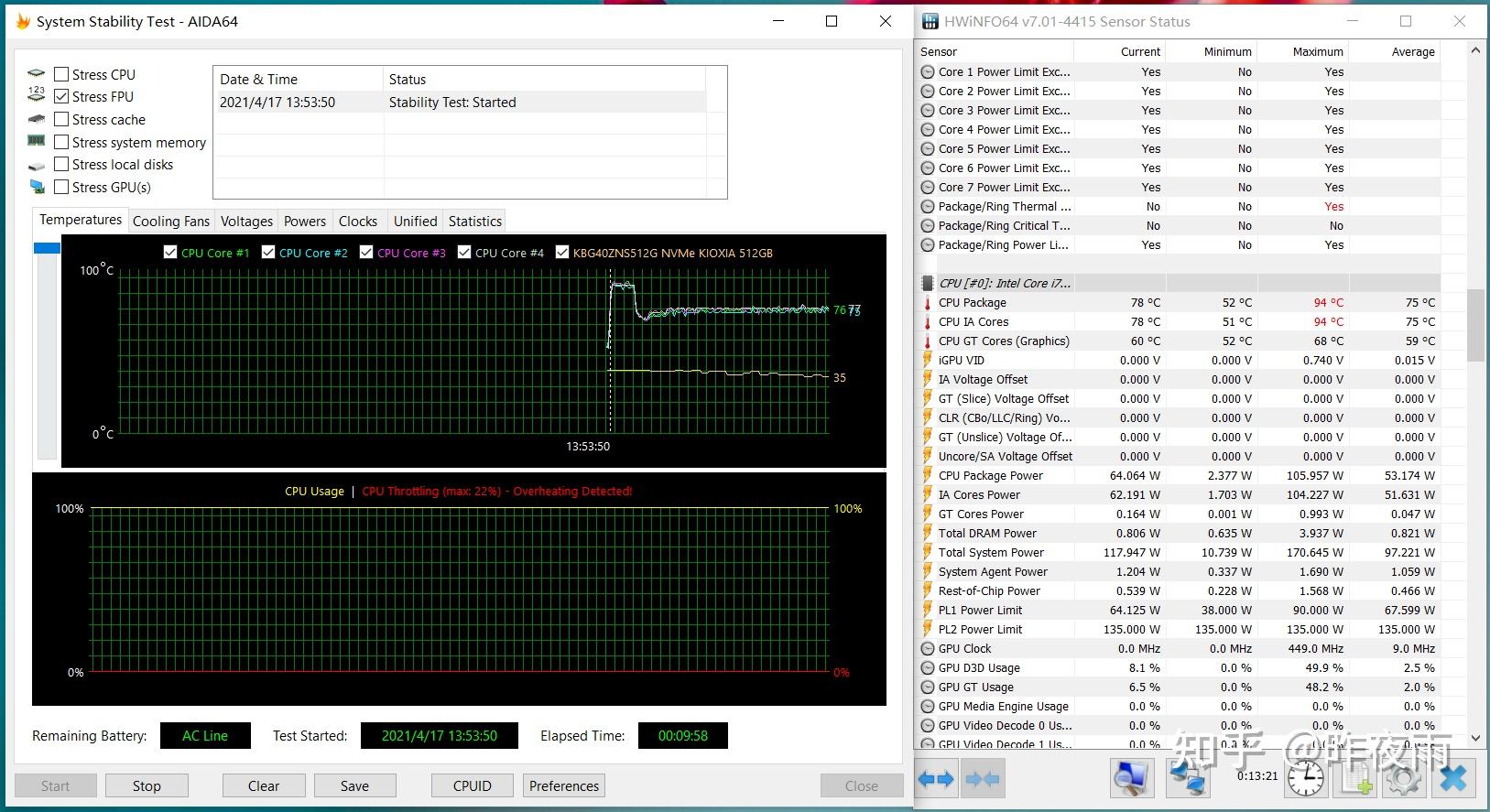The height and width of the screenshot is (812, 1490).
Task: Open the Voltages tab
Action: click(x=246, y=222)
